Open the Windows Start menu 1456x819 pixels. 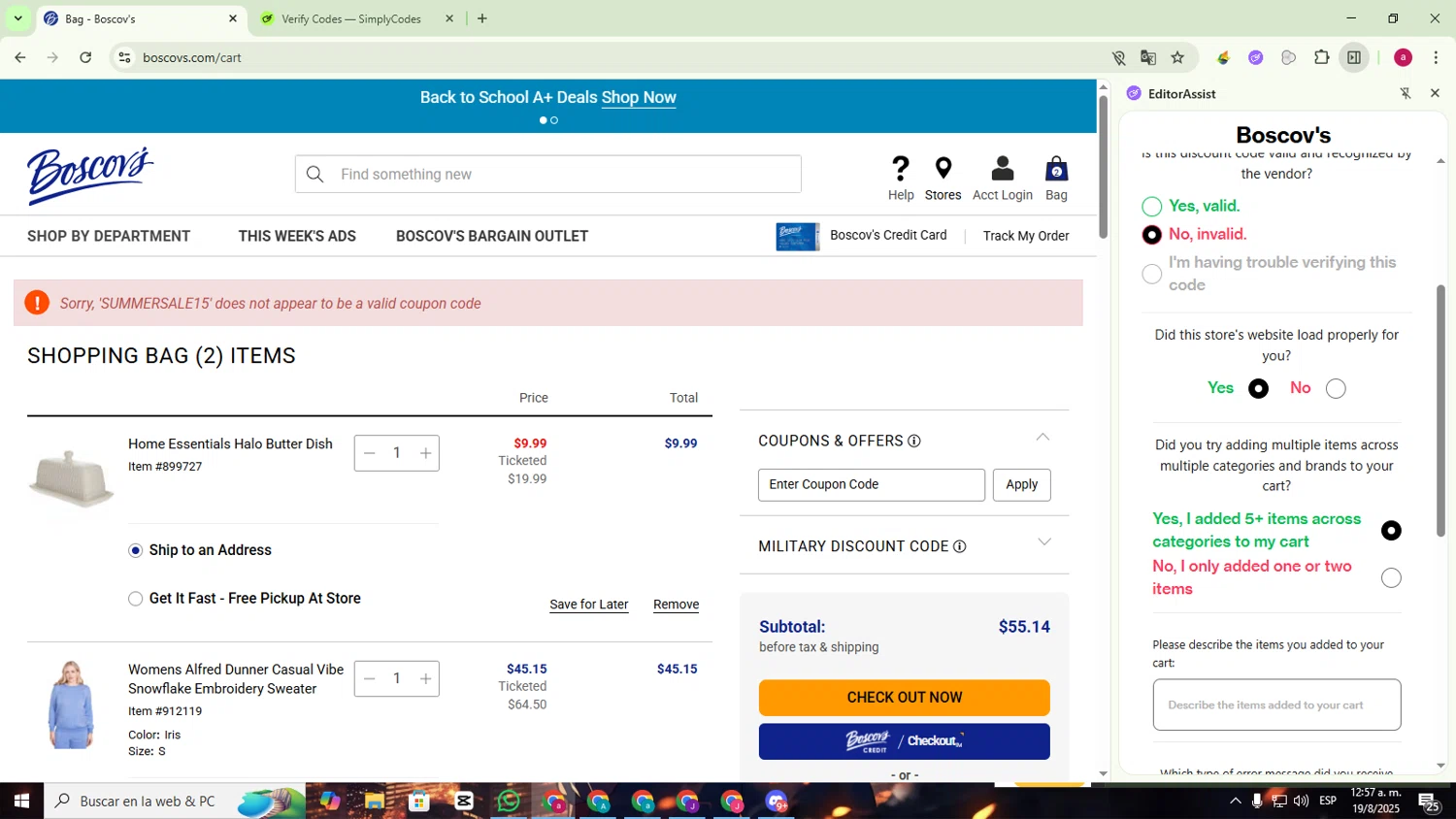pos(21,801)
